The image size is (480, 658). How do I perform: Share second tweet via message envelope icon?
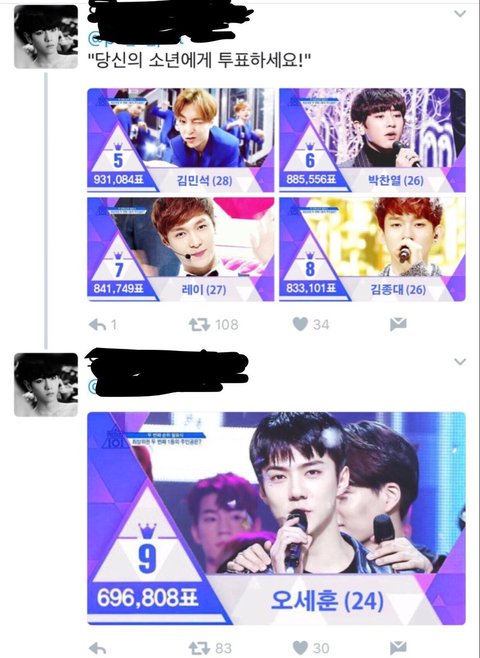(x=398, y=648)
